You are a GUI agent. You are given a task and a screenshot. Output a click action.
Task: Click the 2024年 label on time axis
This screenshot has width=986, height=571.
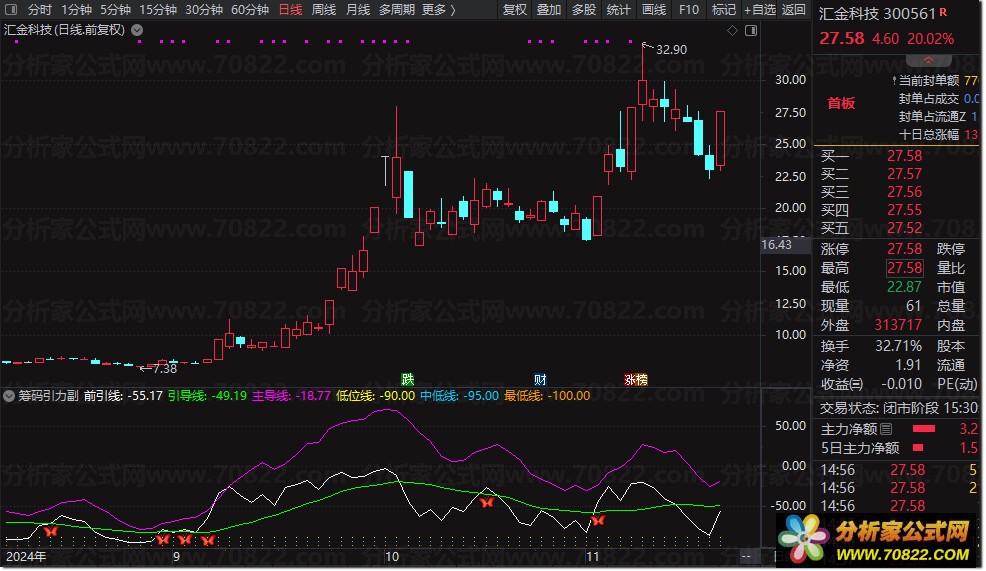click(x=26, y=557)
